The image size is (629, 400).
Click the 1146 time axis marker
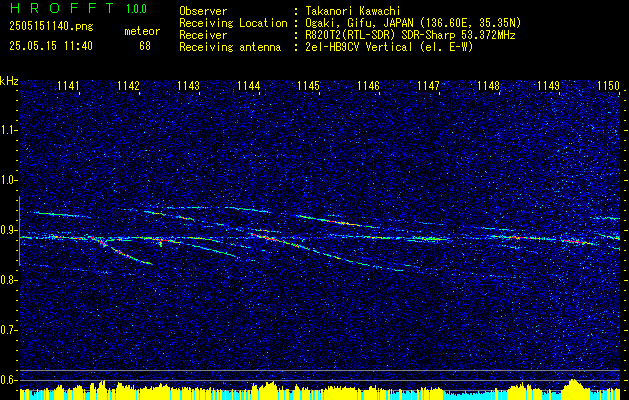click(368, 85)
